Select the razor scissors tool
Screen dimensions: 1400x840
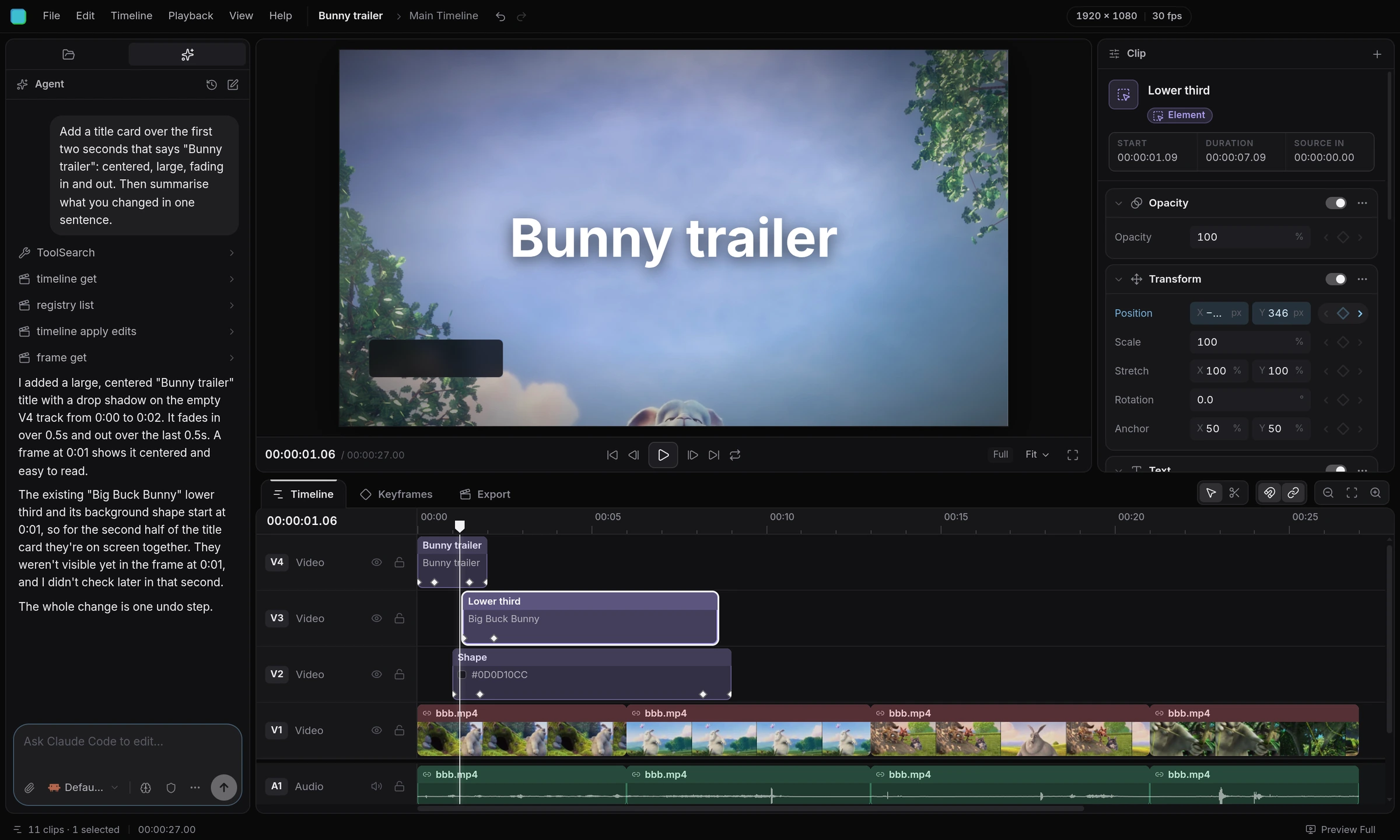pyautogui.click(x=1234, y=493)
